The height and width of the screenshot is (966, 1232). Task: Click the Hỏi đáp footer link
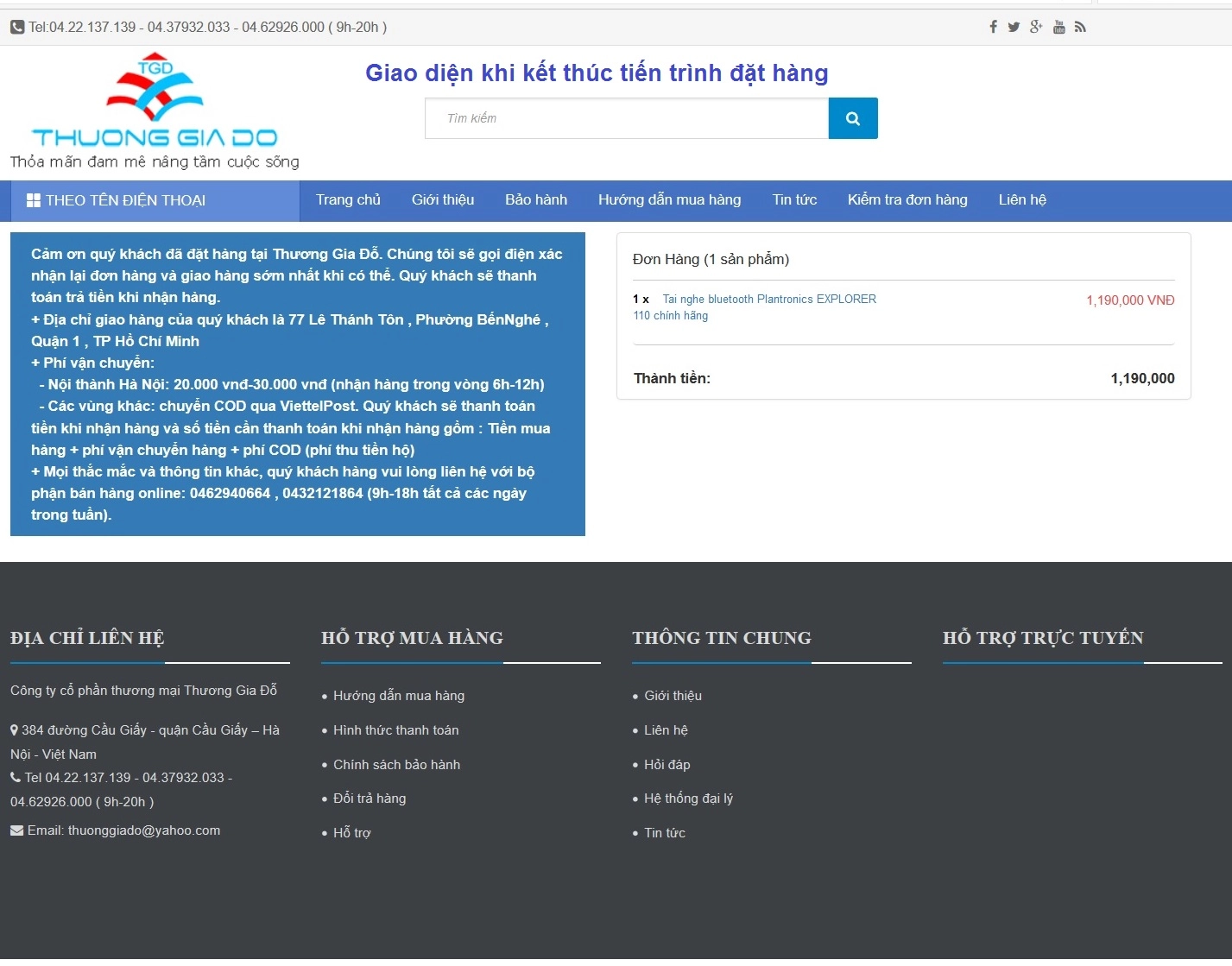667,765
